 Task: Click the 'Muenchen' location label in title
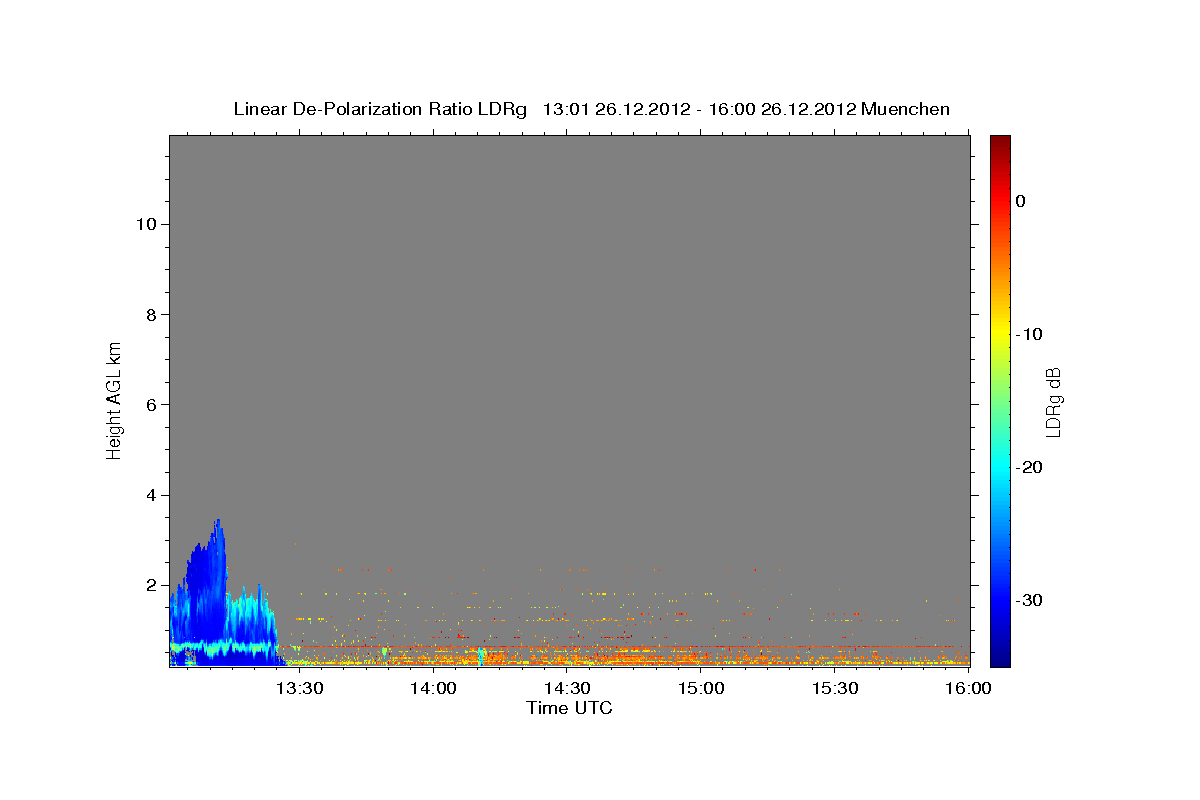905,109
